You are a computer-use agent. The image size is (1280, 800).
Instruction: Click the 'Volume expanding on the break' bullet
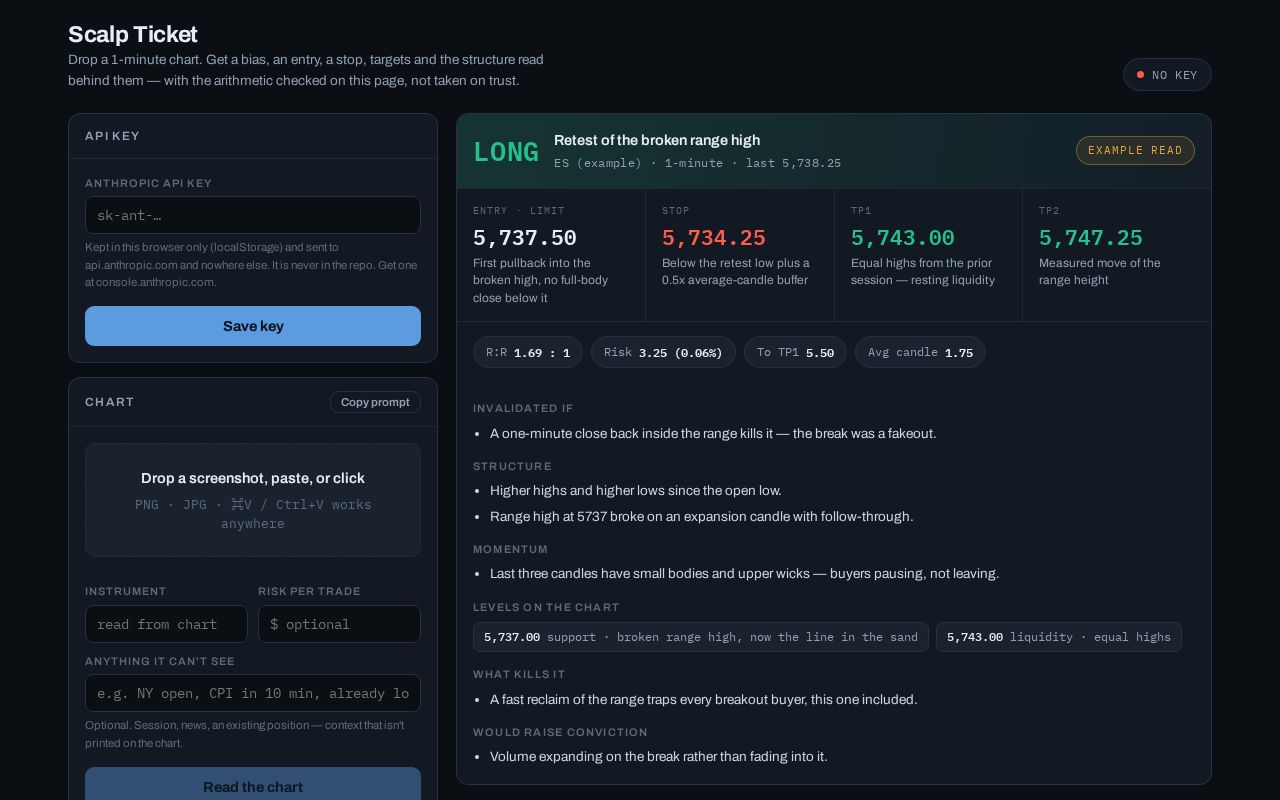pyautogui.click(x=659, y=756)
